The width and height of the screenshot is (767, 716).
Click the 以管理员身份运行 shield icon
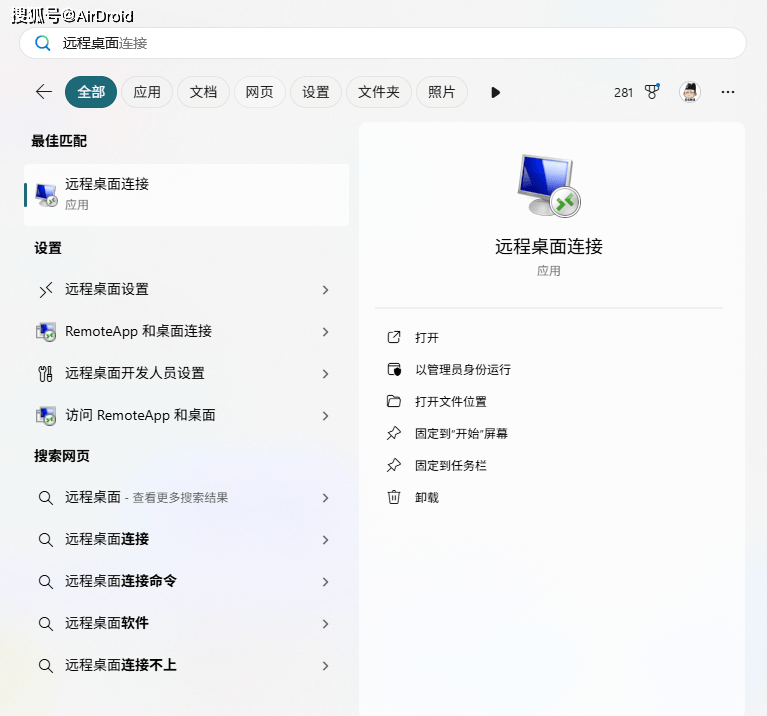(x=394, y=369)
